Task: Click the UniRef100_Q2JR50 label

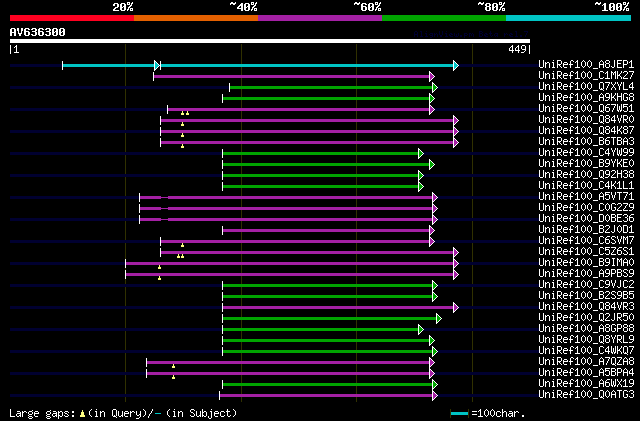Action: (586, 318)
